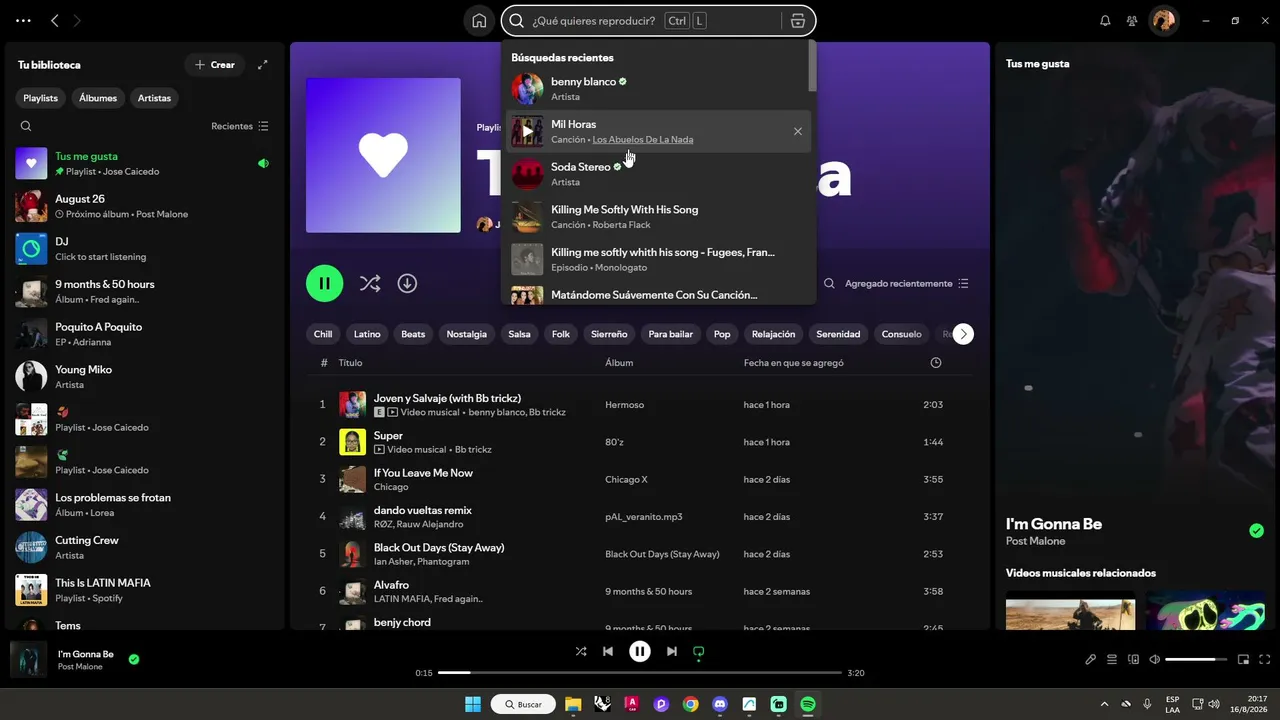Open the Crear menu
This screenshot has width=1280, height=720.
215,65
